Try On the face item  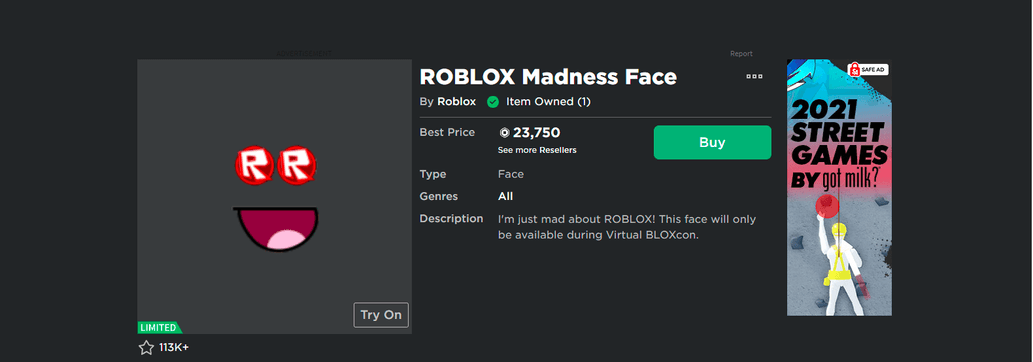[381, 315]
